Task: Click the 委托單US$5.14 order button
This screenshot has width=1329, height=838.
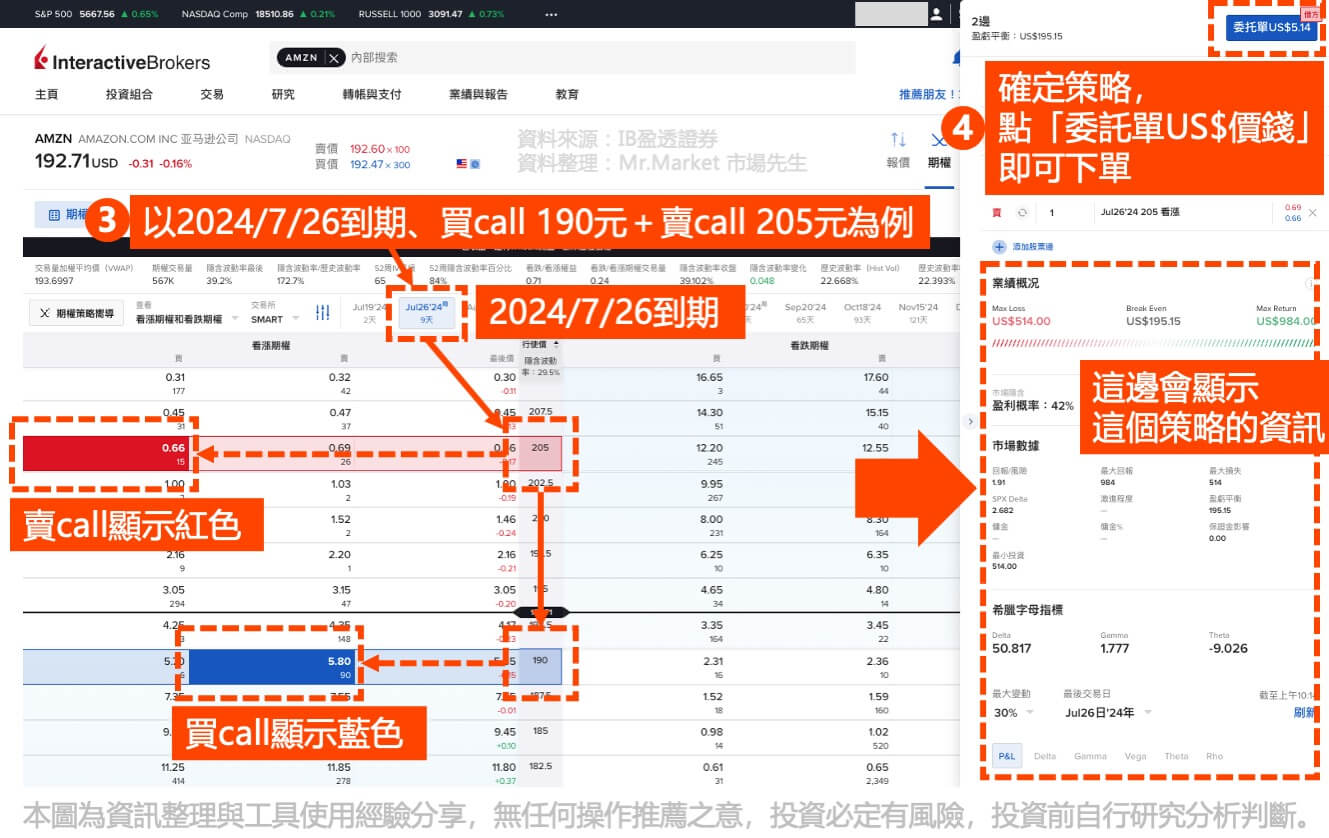Action: (x=1271, y=27)
